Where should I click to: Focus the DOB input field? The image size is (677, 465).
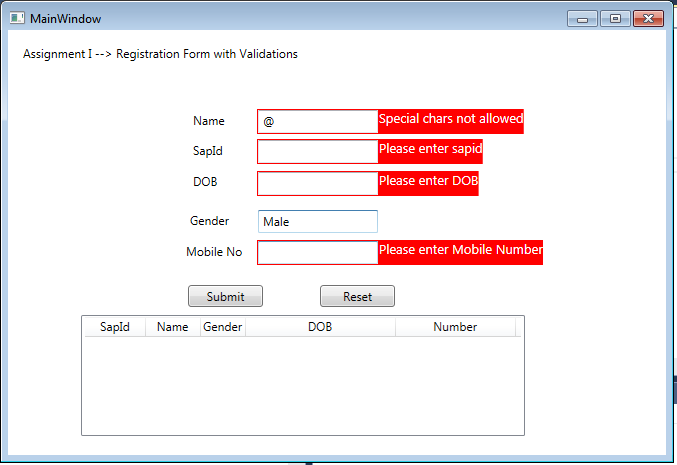(317, 183)
